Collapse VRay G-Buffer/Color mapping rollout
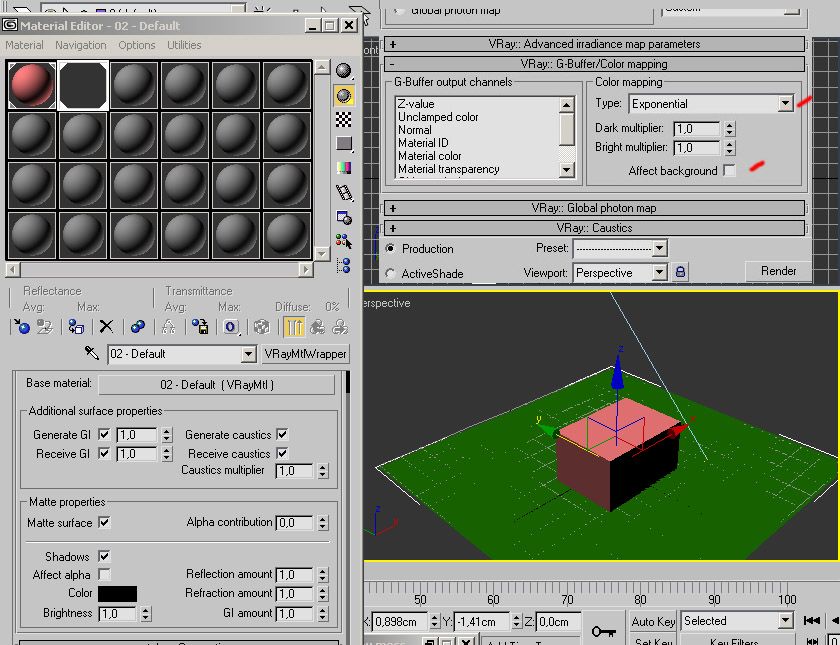The height and width of the screenshot is (645, 840). point(594,64)
